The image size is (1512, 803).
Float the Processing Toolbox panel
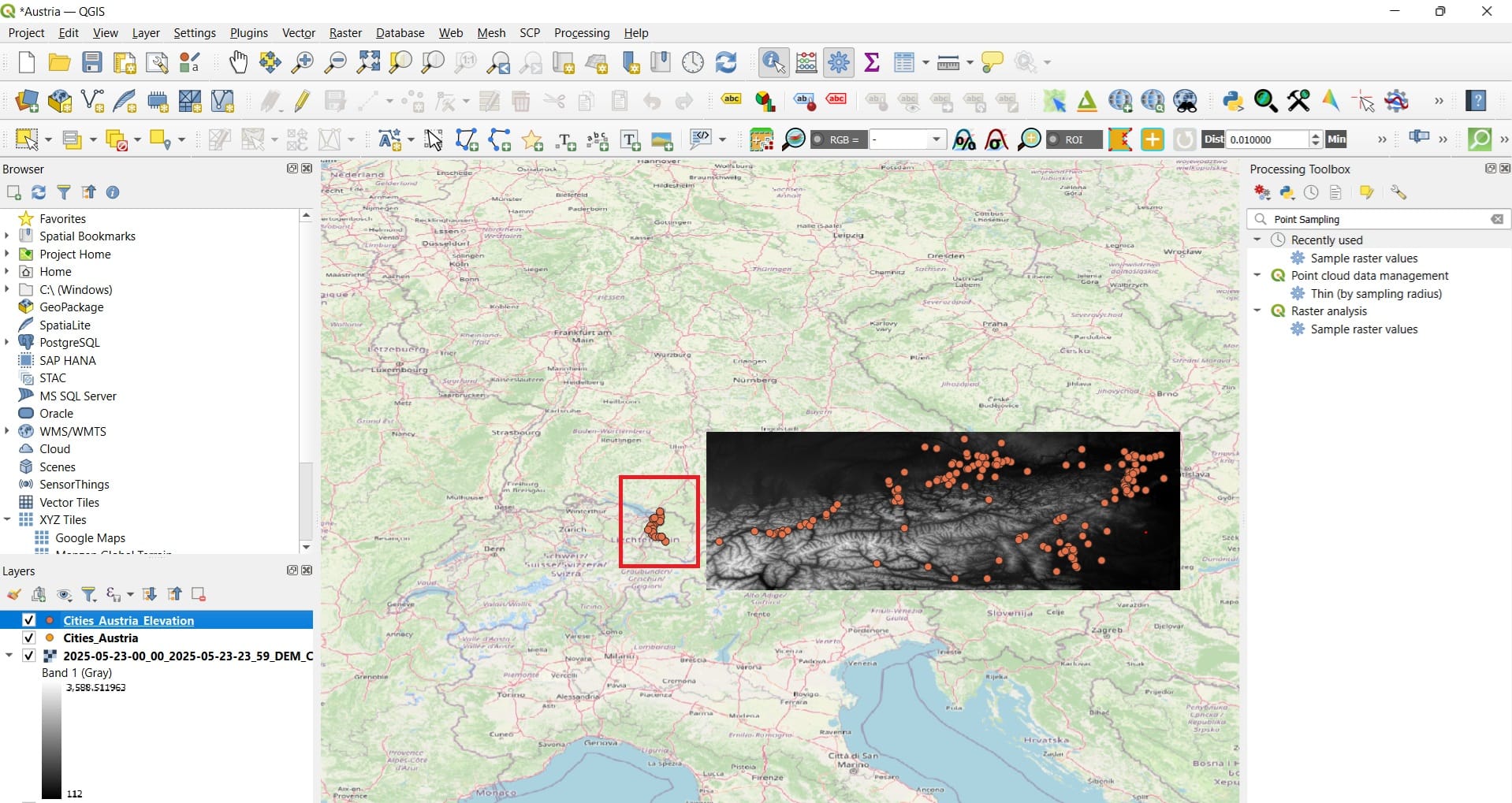[1490, 169]
